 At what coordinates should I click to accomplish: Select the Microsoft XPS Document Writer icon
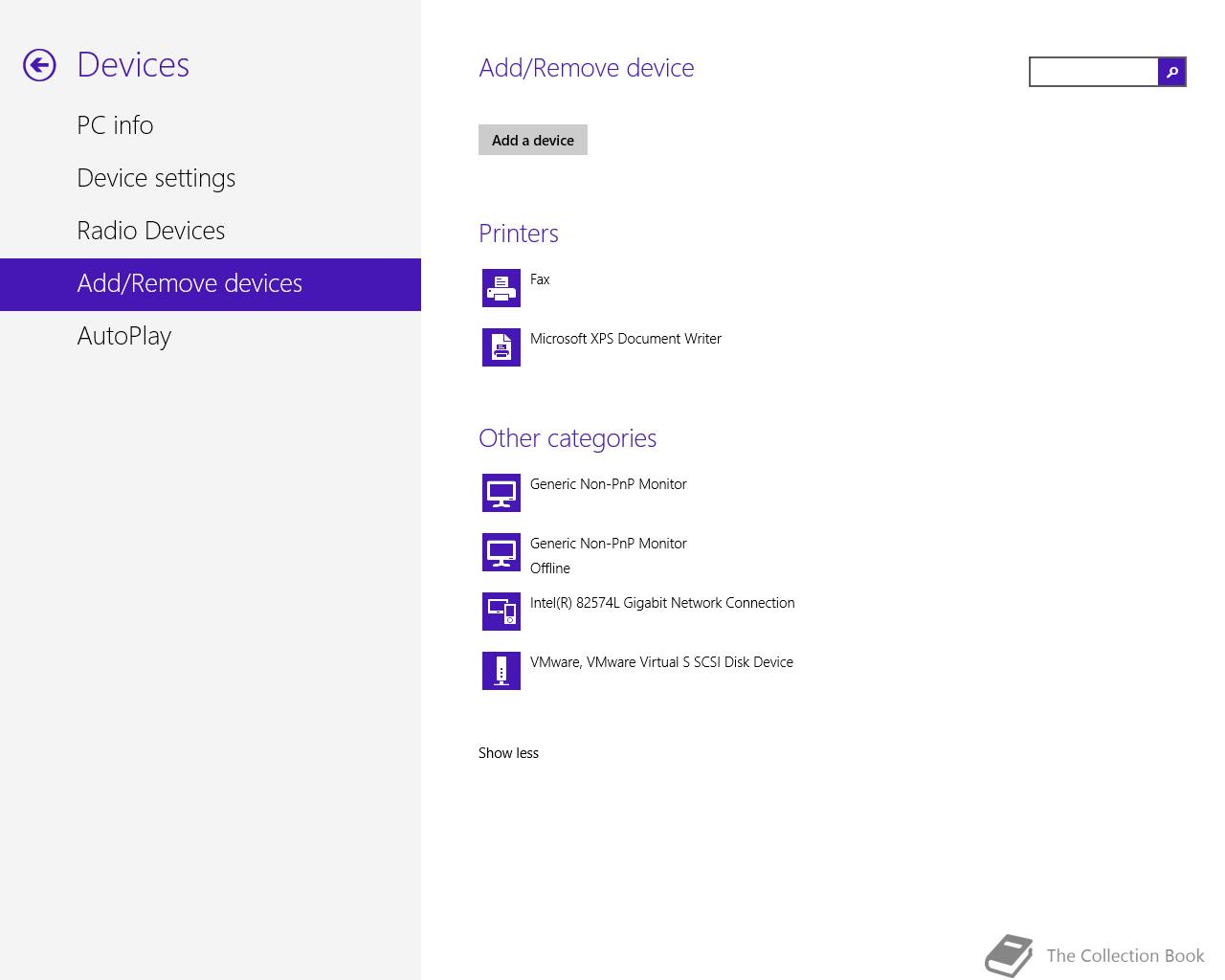[501, 347]
